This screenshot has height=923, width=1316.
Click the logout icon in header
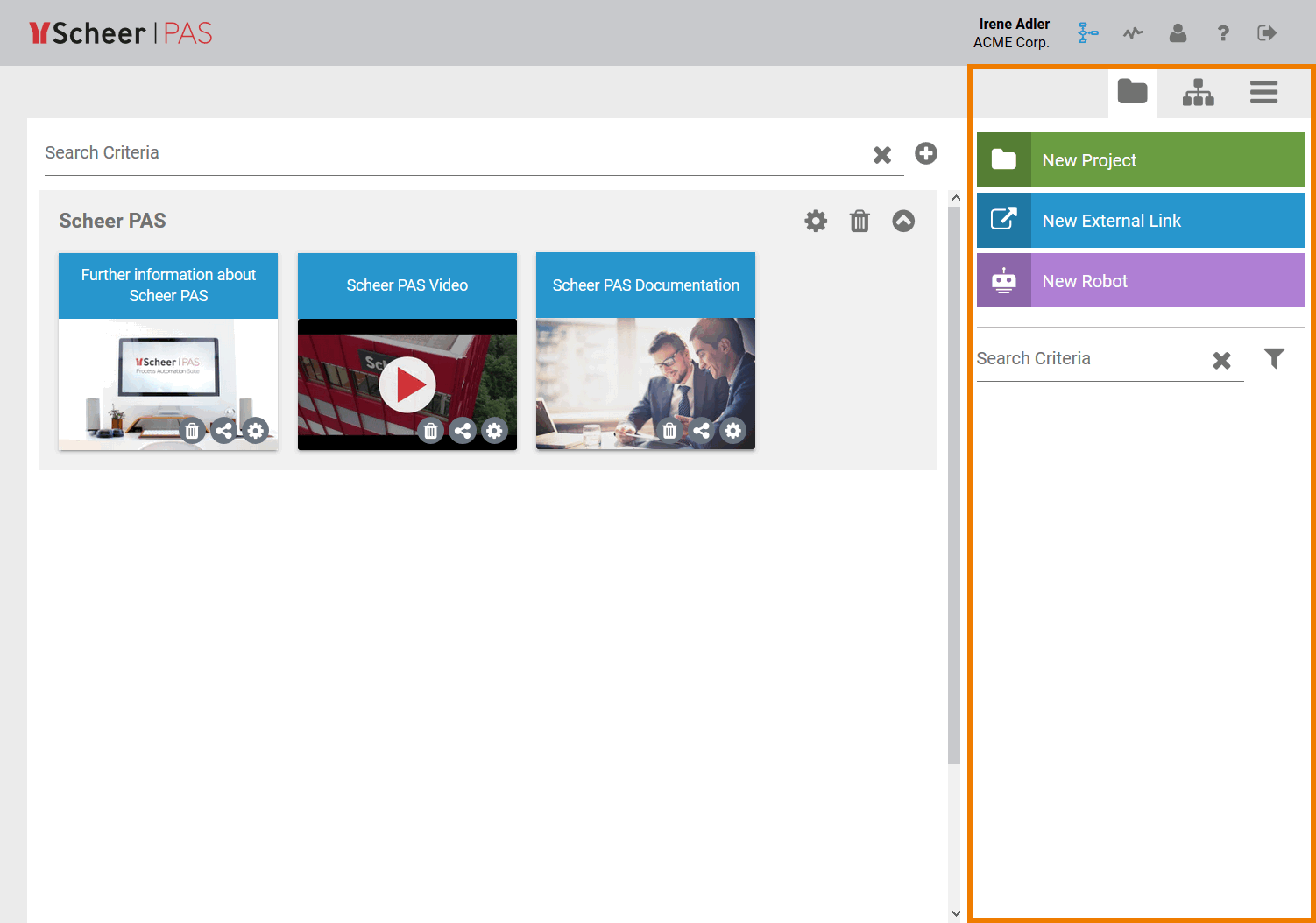tap(1267, 33)
